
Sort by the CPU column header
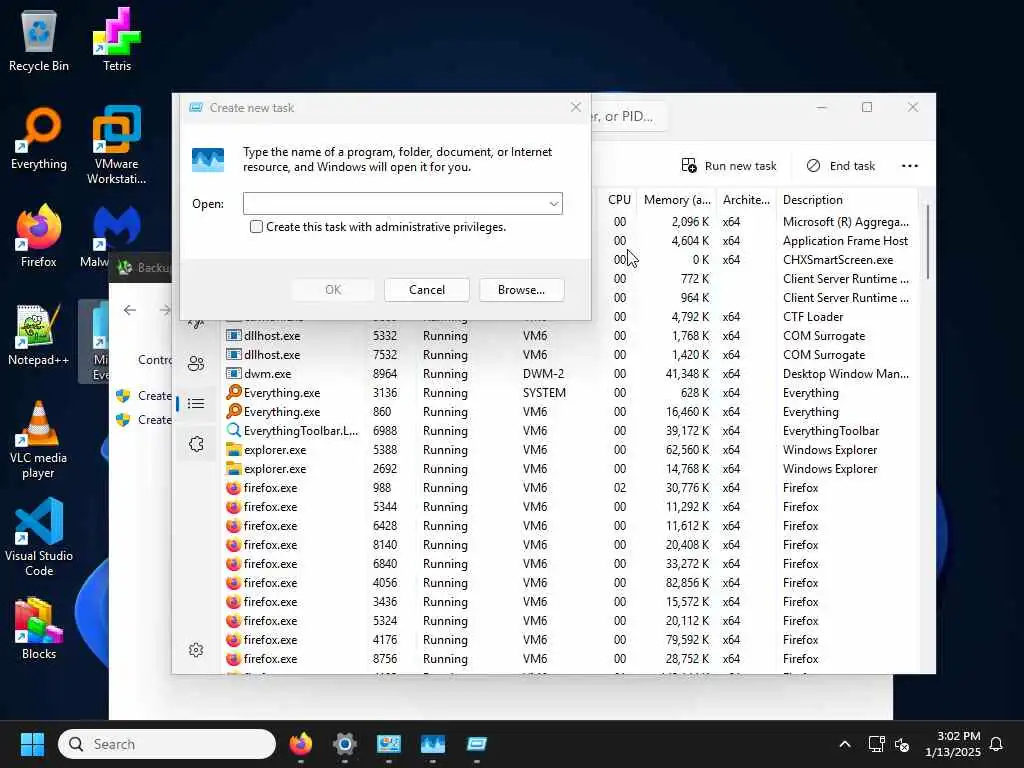[619, 200]
